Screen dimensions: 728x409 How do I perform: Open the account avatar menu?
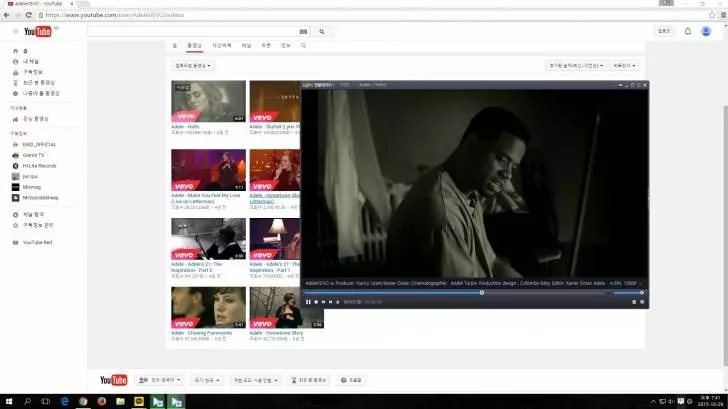(706, 31)
